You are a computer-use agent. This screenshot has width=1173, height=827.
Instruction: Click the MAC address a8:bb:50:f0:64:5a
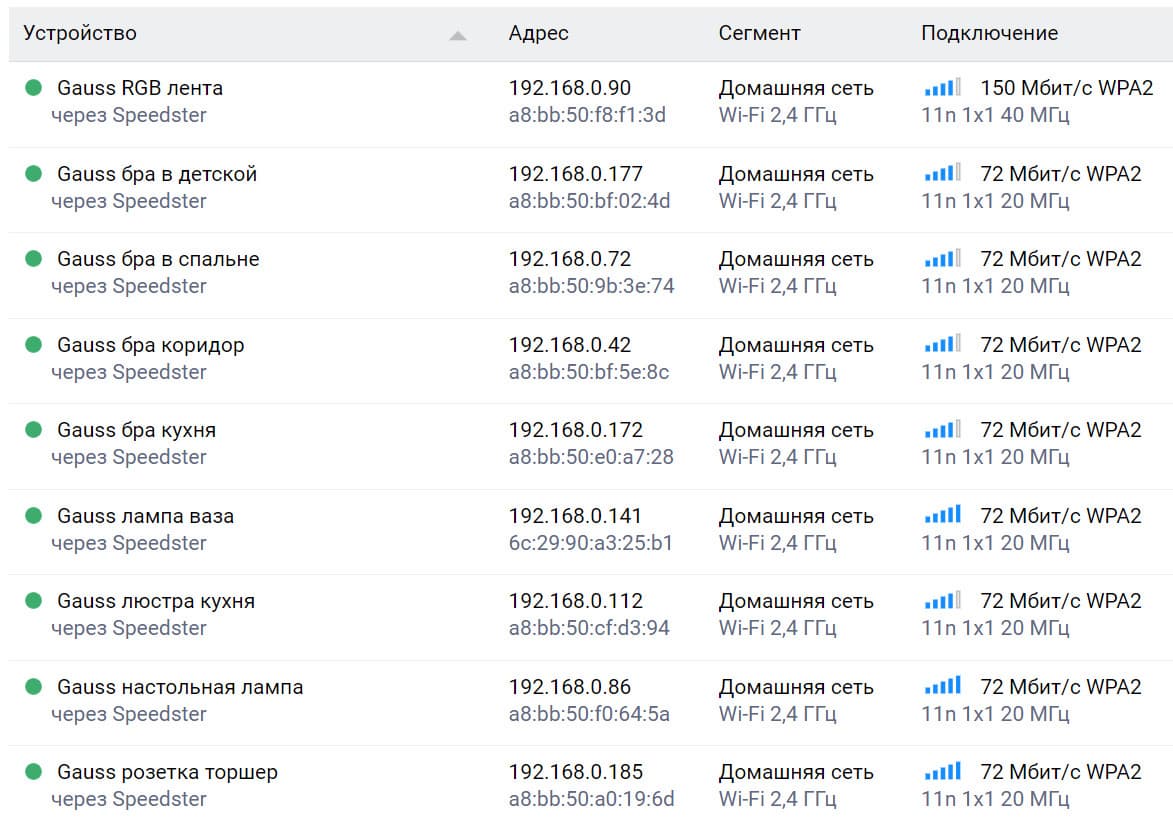pyautogui.click(x=589, y=714)
